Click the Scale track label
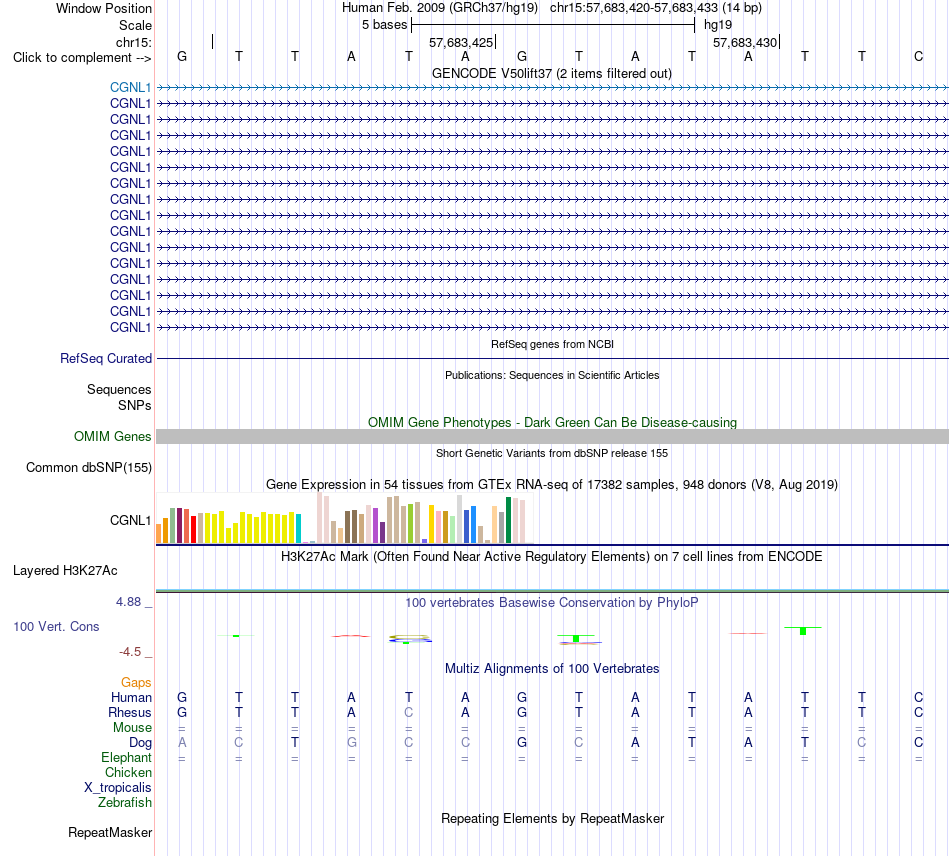Image resolution: width=950 pixels, height=856 pixels. coord(135,25)
